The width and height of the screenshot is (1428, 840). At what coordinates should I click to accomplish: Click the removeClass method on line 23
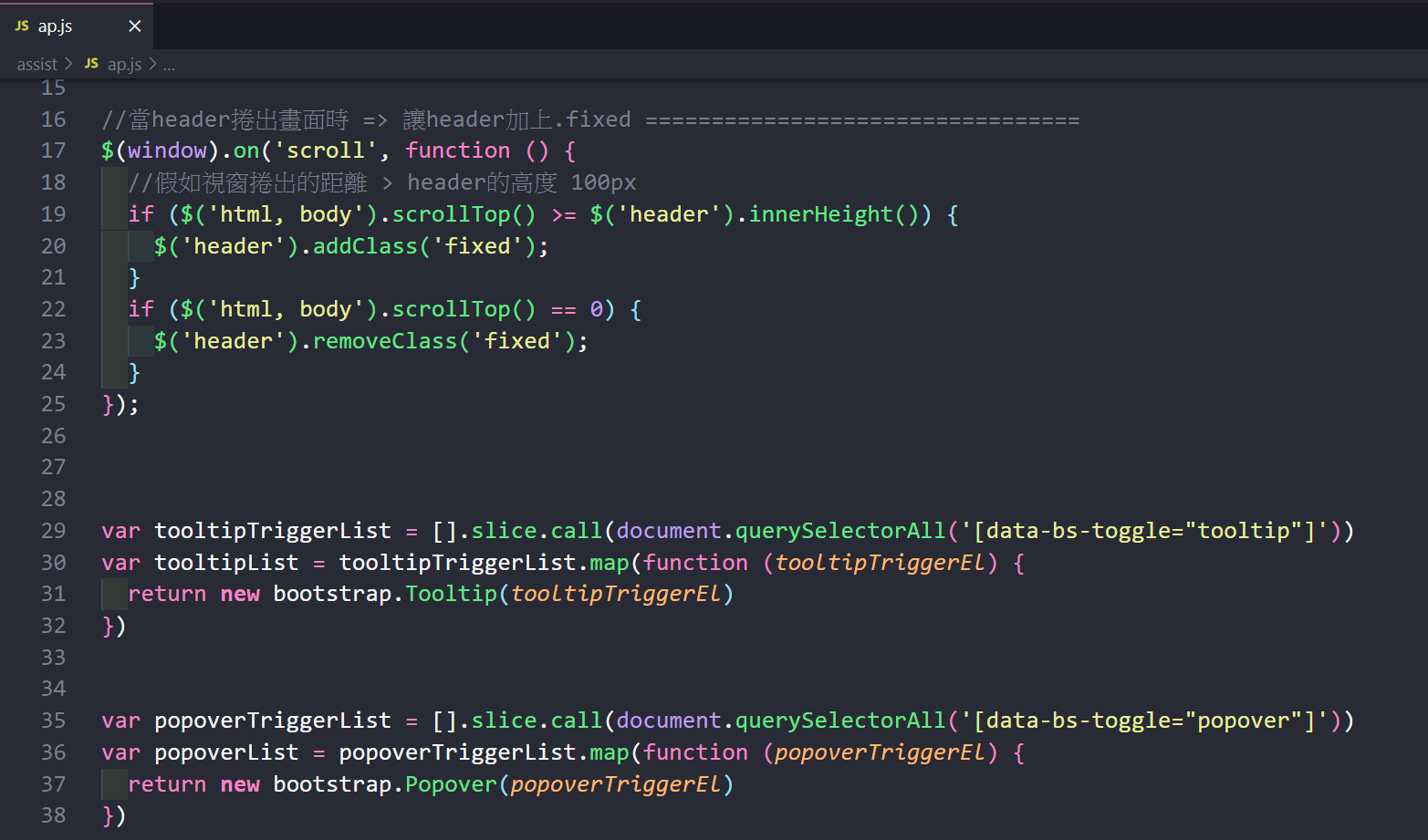pos(384,341)
